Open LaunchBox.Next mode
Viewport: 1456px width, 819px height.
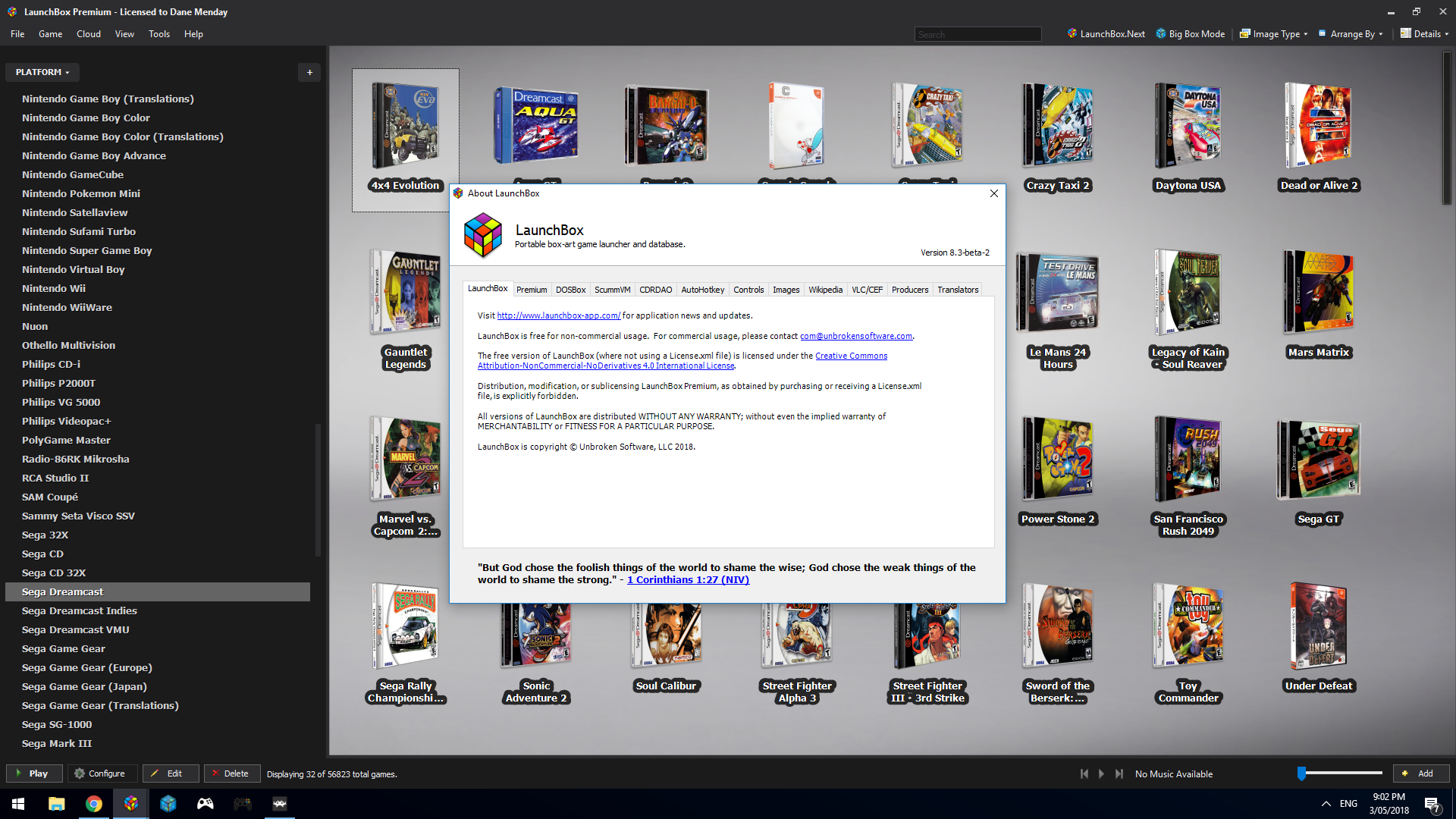click(x=1106, y=34)
